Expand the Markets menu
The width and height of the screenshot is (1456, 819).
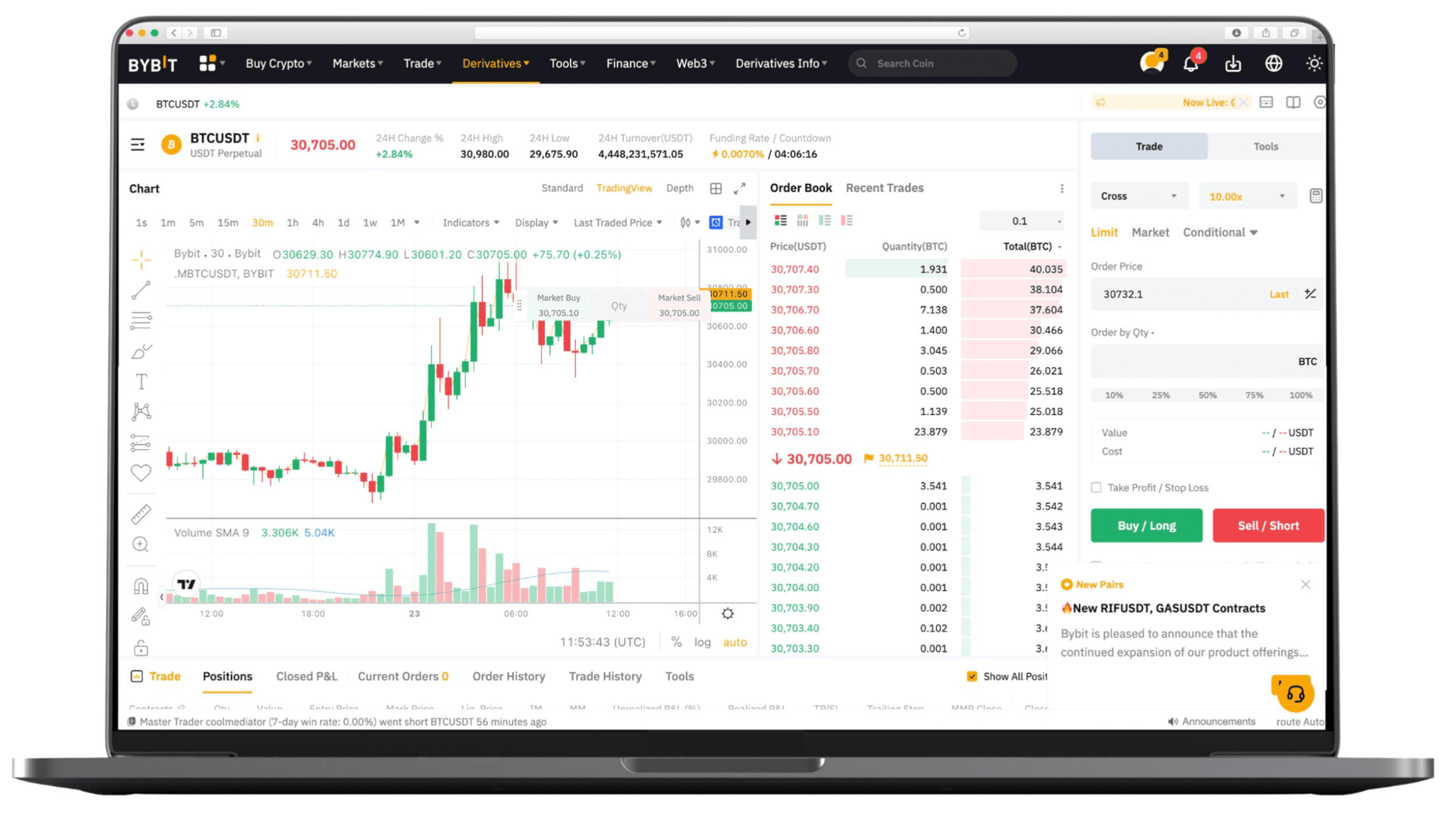tap(357, 63)
